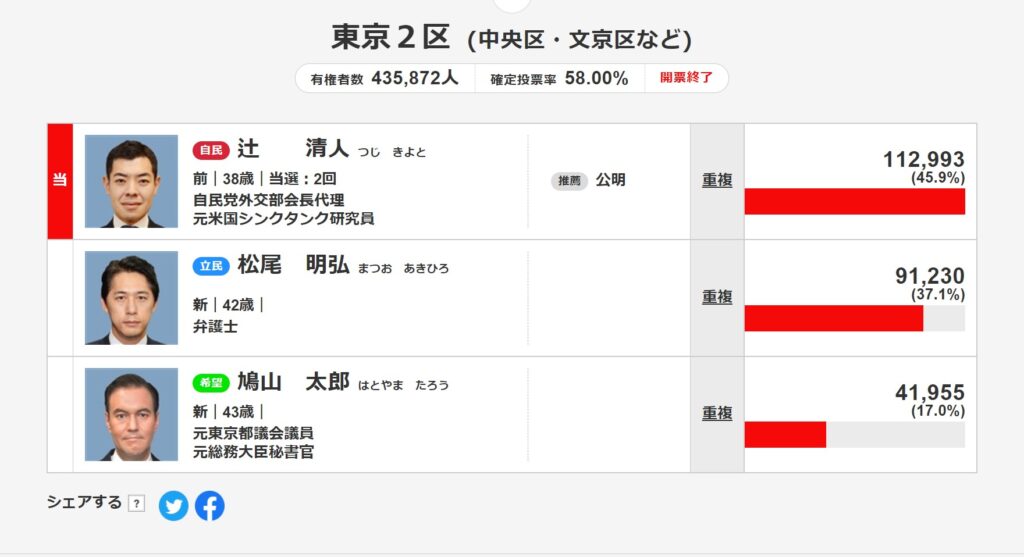1024x557 pixels.
Task: Click the 希望 party badge
Action: click(x=211, y=383)
